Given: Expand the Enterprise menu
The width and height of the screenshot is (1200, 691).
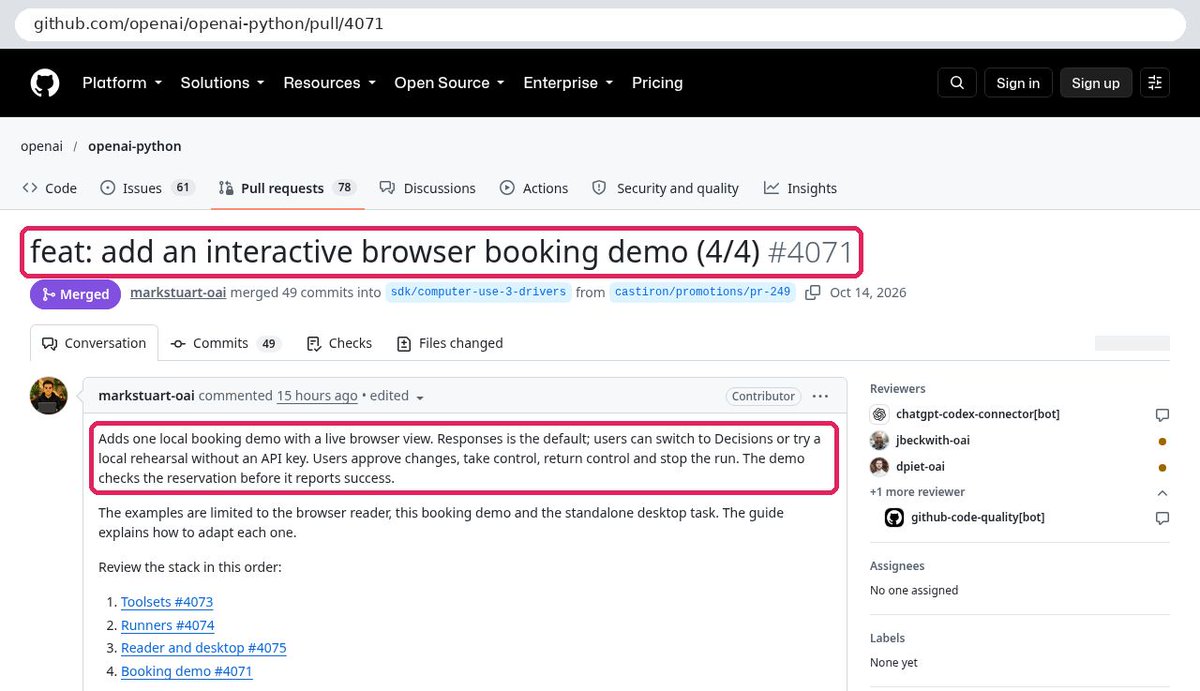Looking at the screenshot, I should pos(568,83).
